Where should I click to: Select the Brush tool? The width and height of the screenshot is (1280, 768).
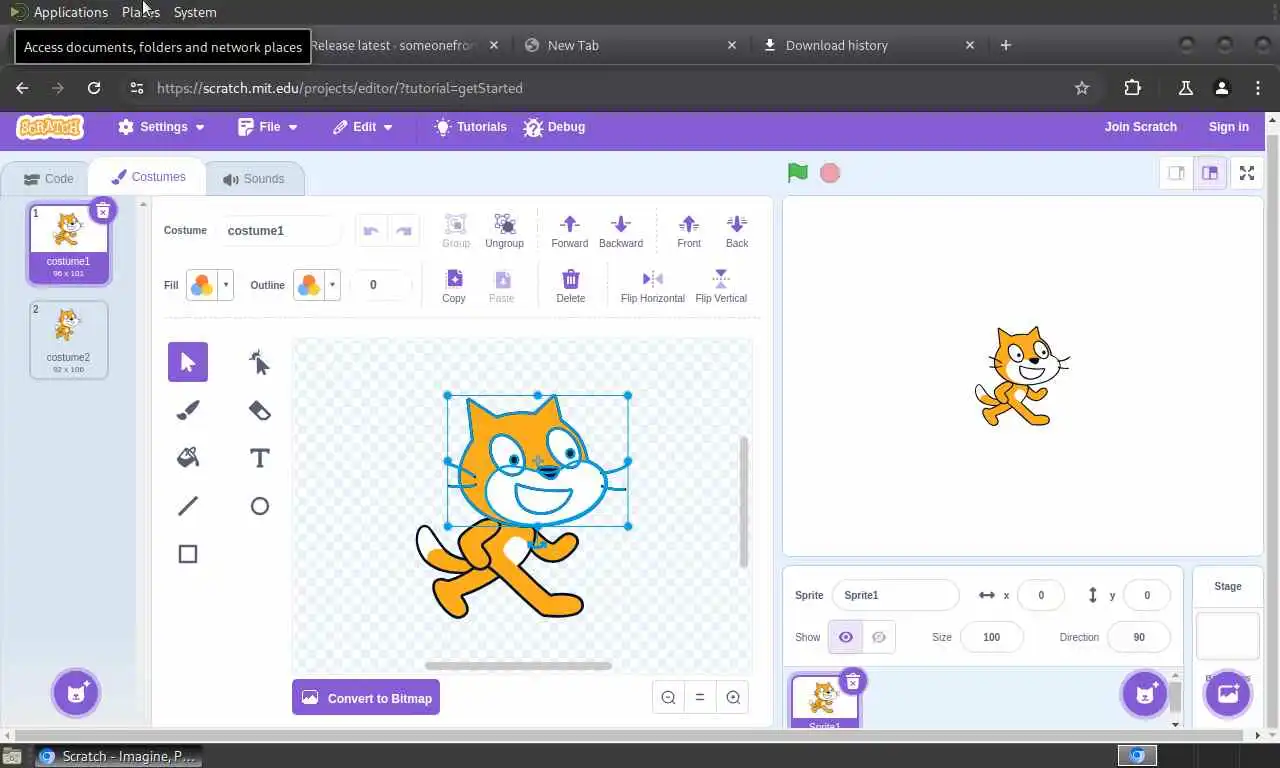[x=188, y=410]
